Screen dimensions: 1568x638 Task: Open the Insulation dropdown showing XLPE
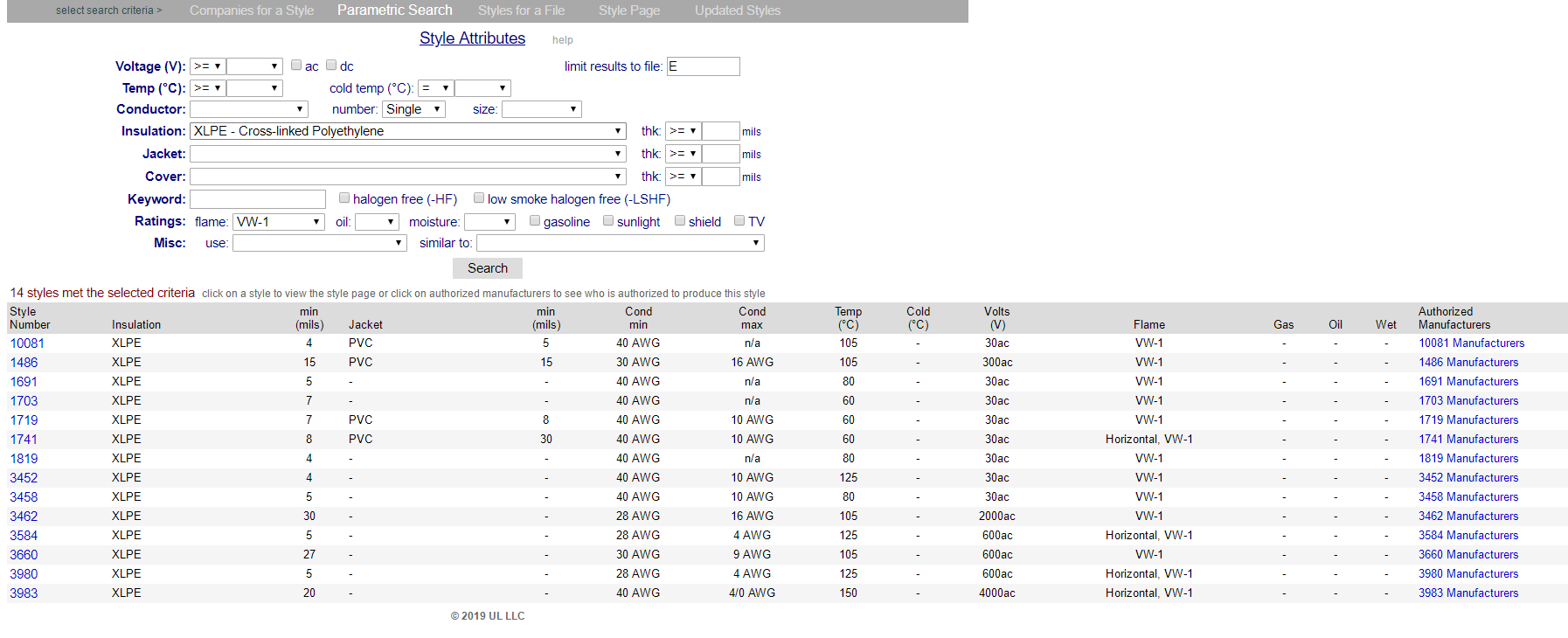tap(407, 131)
